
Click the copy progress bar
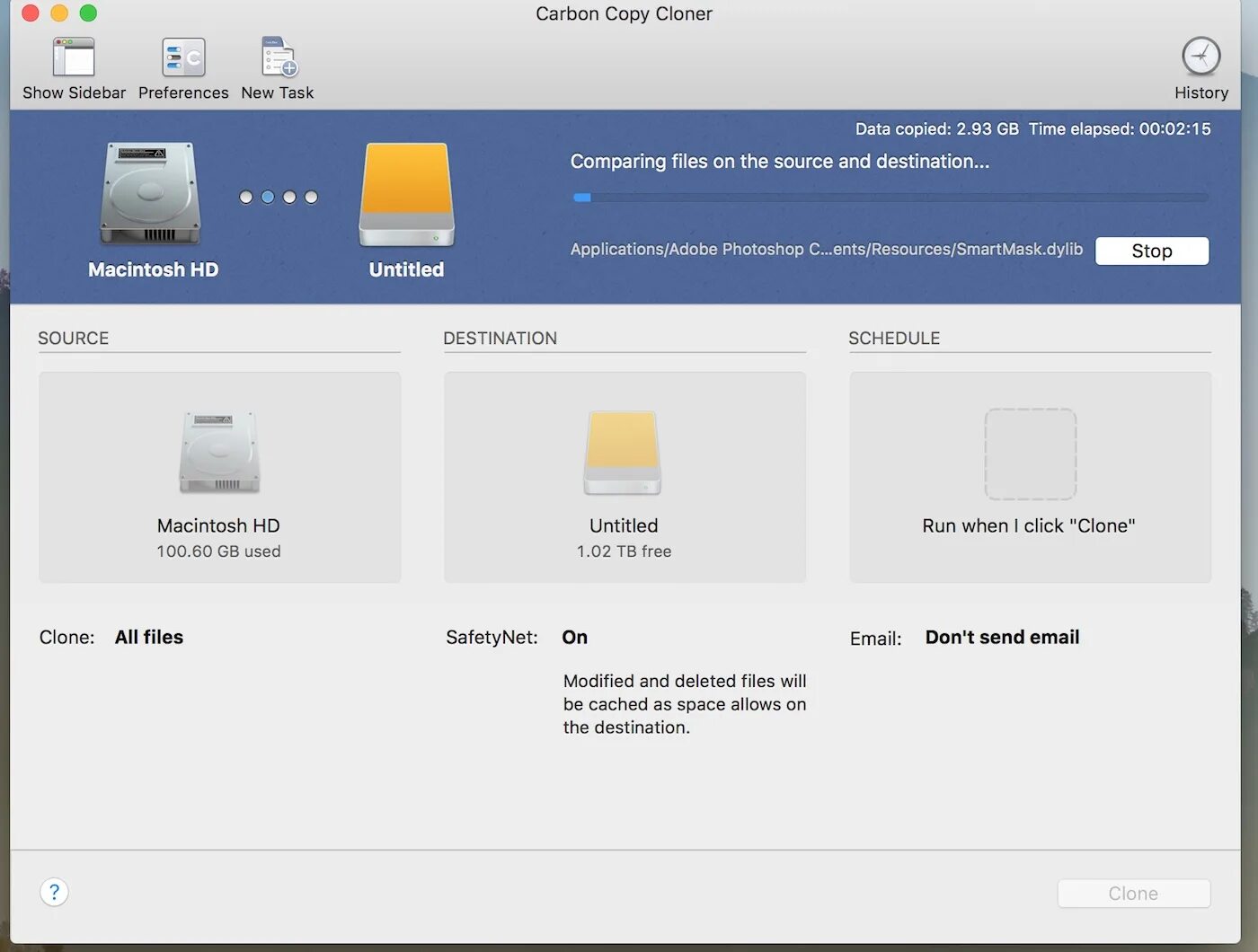pyautogui.click(x=890, y=197)
